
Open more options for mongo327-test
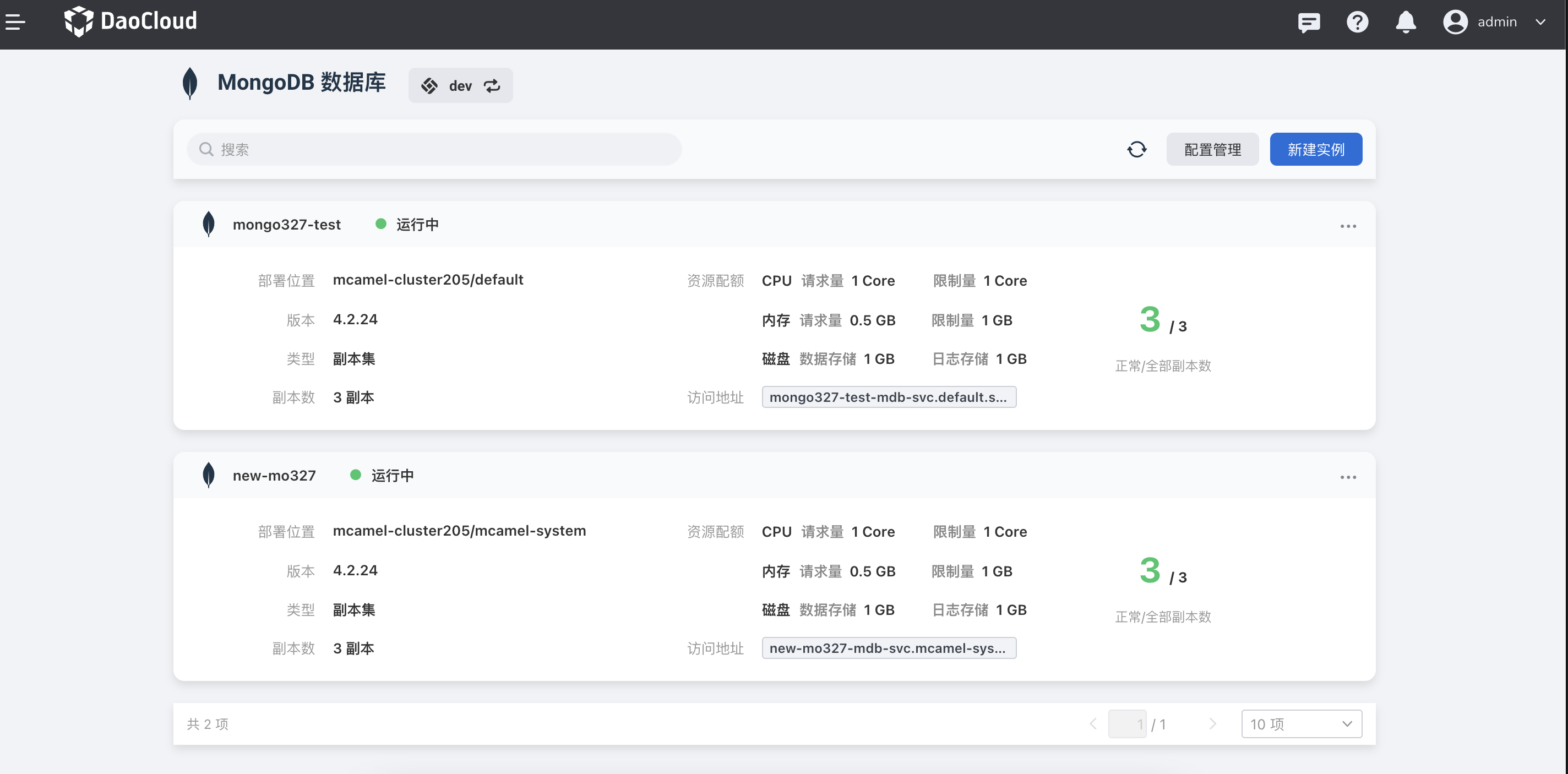pyautogui.click(x=1348, y=226)
